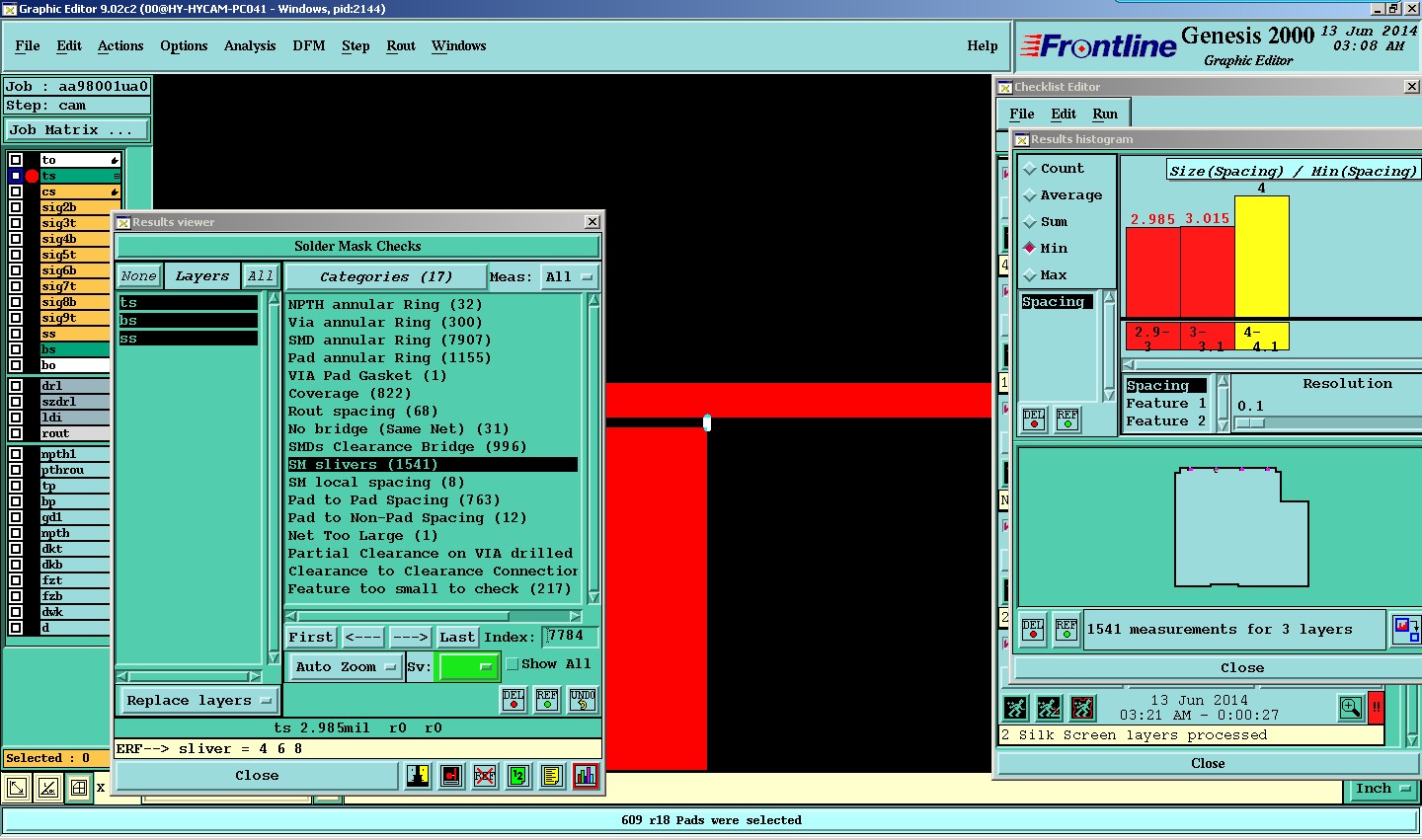The image size is (1422, 840).
Task: Click DEL icon beside 1541 measurements text
Action: (x=1033, y=629)
